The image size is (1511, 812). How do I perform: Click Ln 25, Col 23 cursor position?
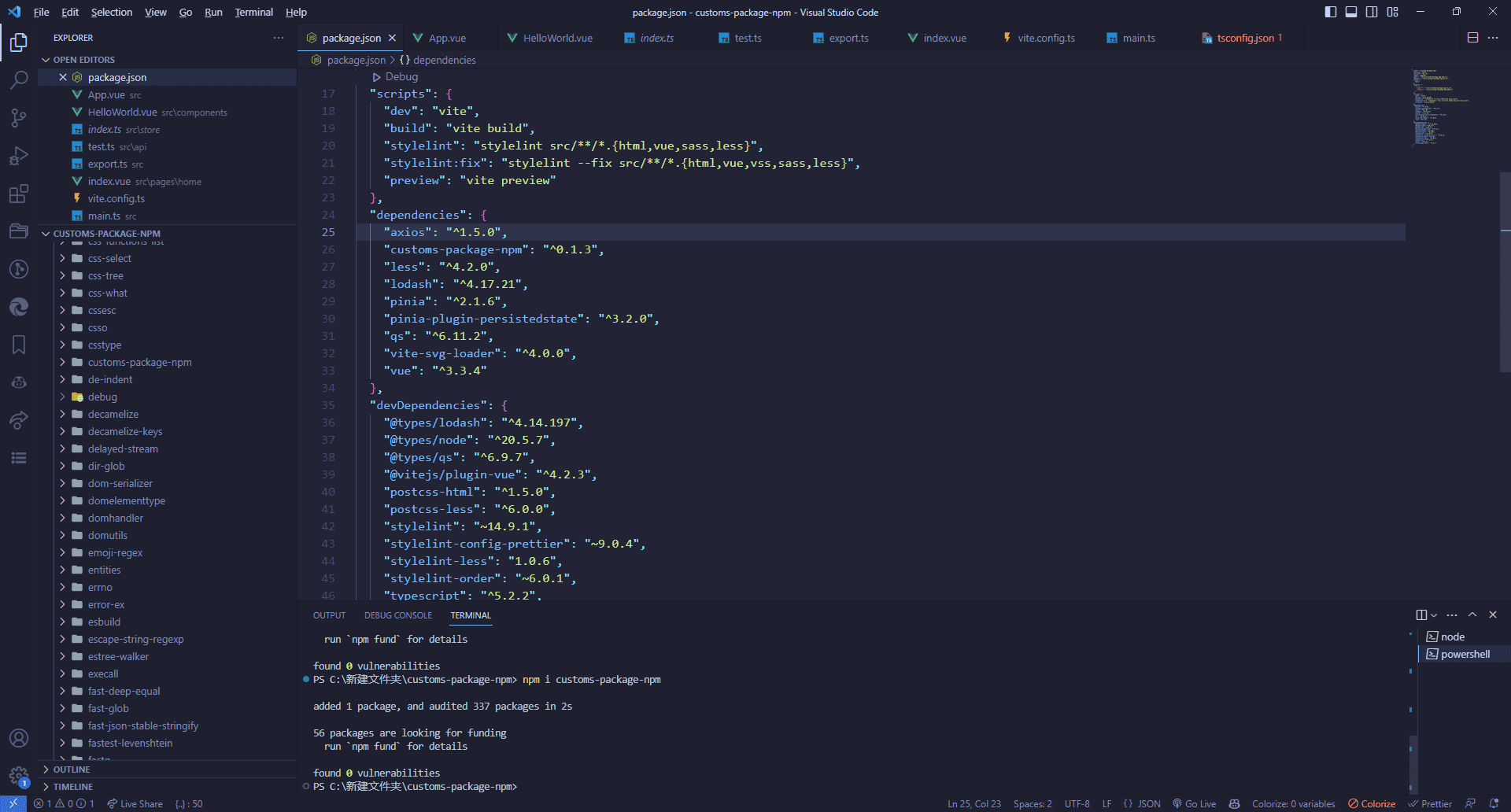point(974,803)
